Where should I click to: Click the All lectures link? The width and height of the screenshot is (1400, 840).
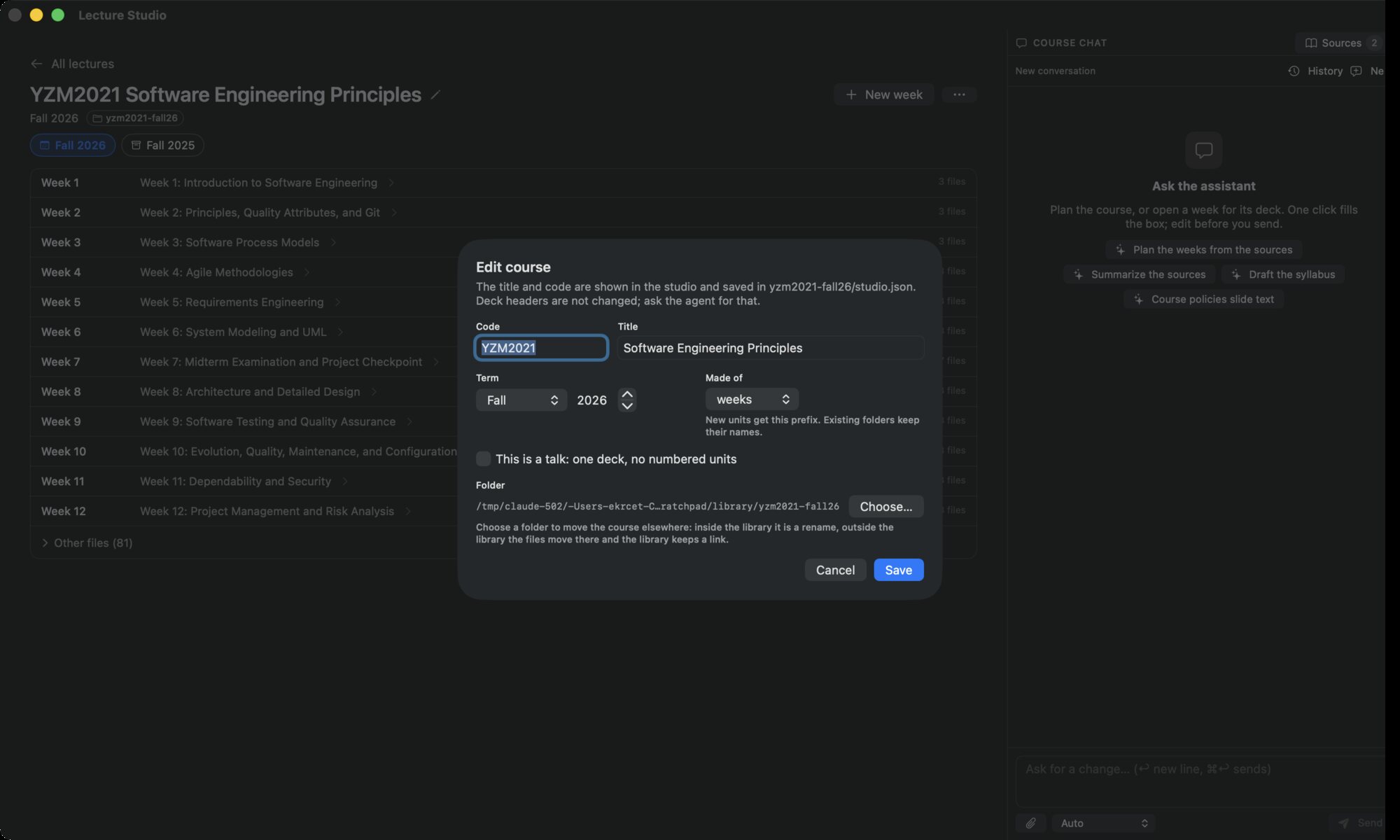point(83,64)
